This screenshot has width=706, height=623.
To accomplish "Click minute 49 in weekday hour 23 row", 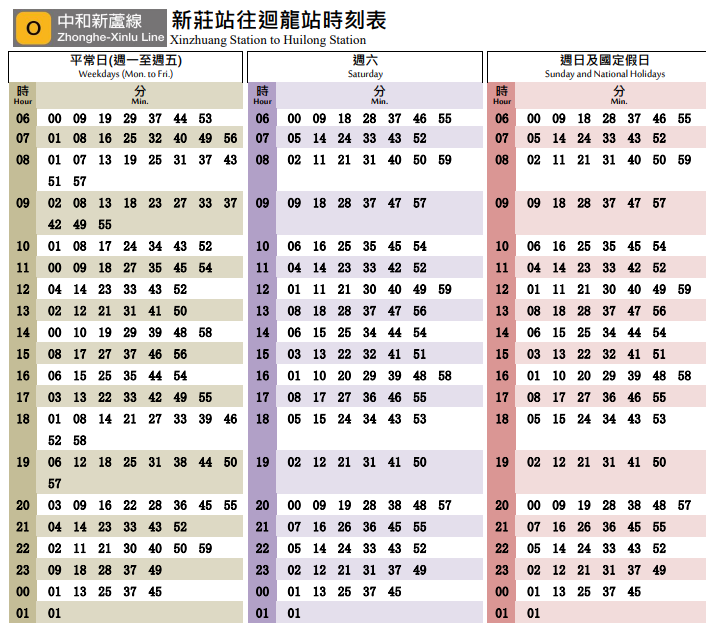I will coord(155,570).
